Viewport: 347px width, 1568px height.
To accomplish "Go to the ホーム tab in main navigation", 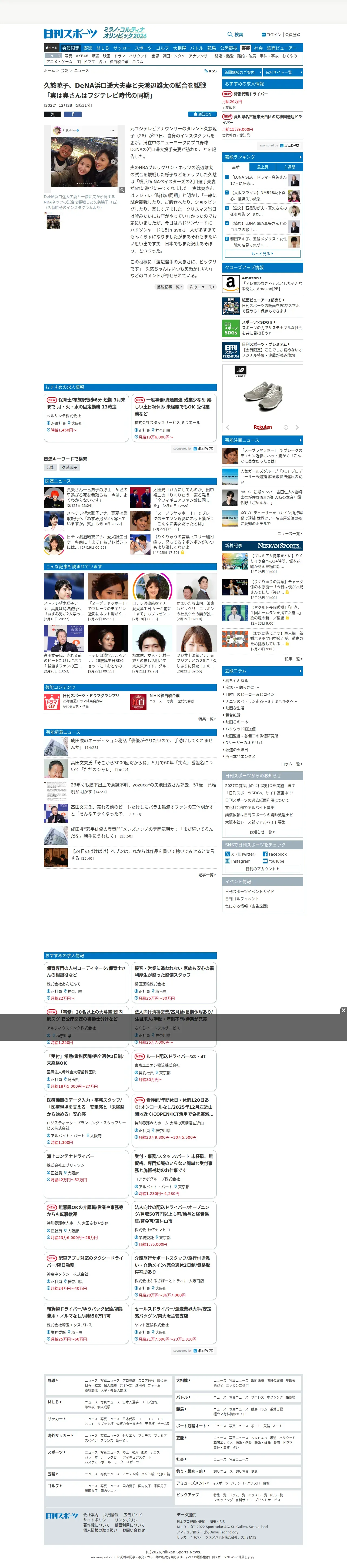I will 52,48.
